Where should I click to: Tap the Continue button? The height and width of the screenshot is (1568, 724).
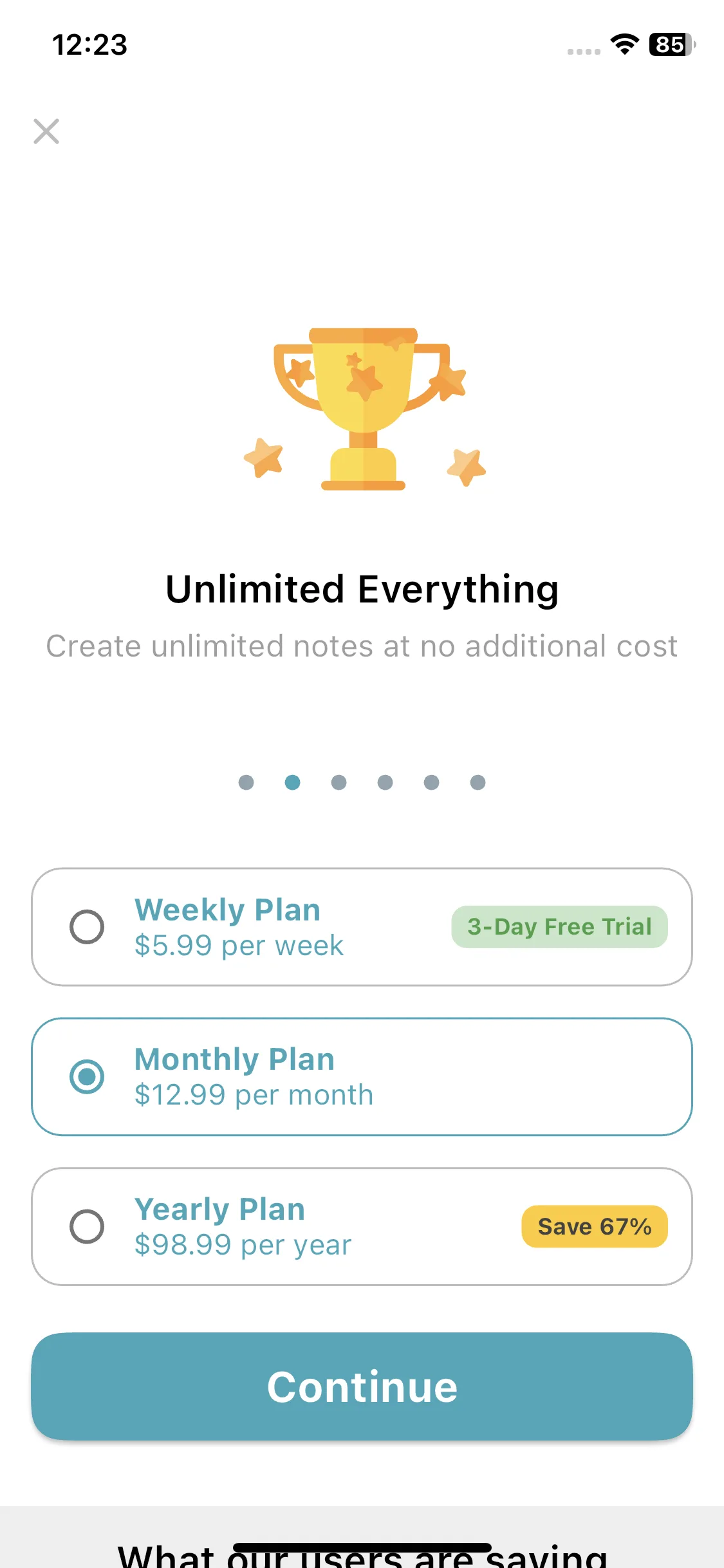[362, 1386]
